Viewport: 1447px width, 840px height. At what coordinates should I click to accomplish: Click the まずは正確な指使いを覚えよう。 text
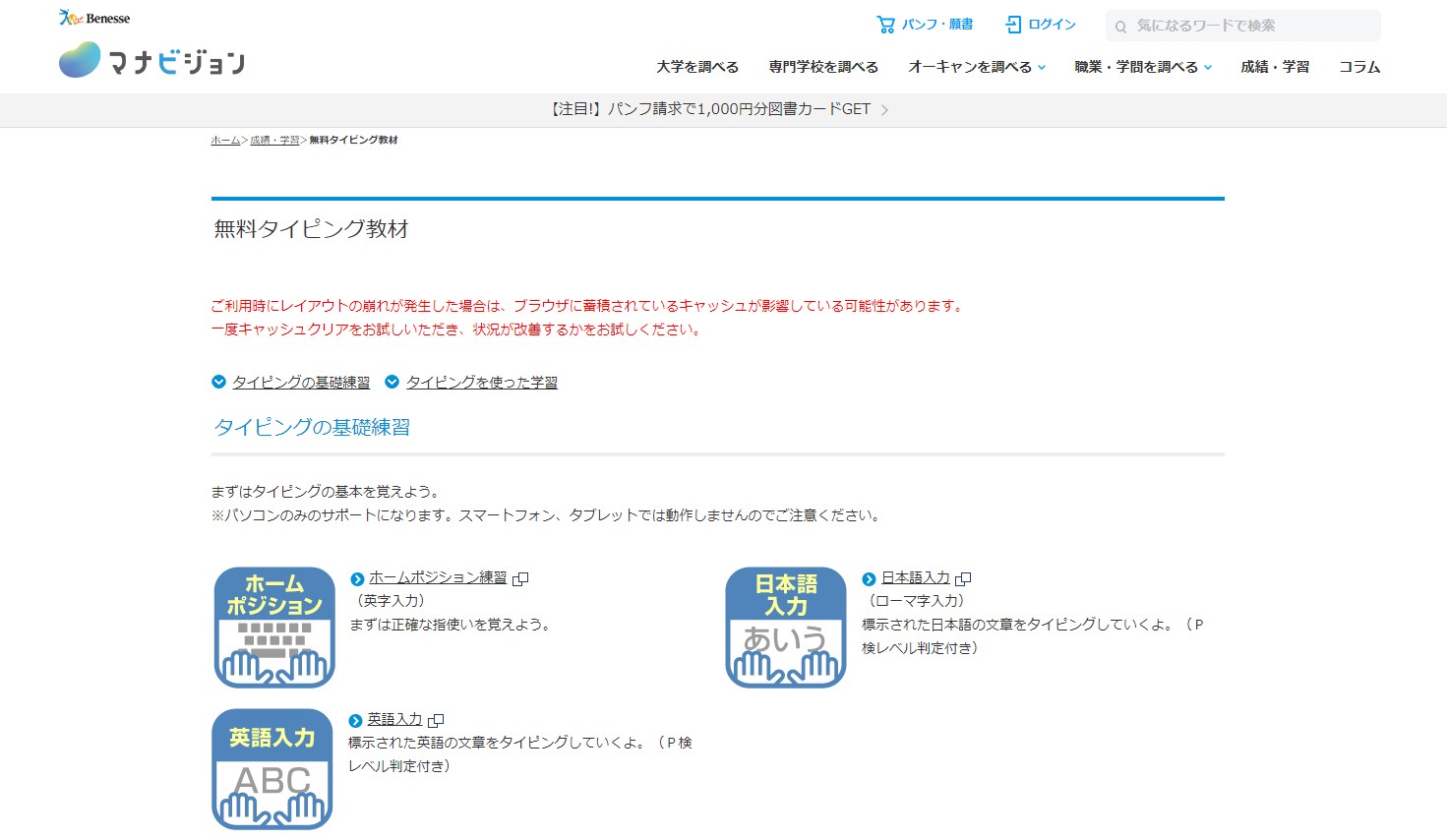(x=452, y=625)
